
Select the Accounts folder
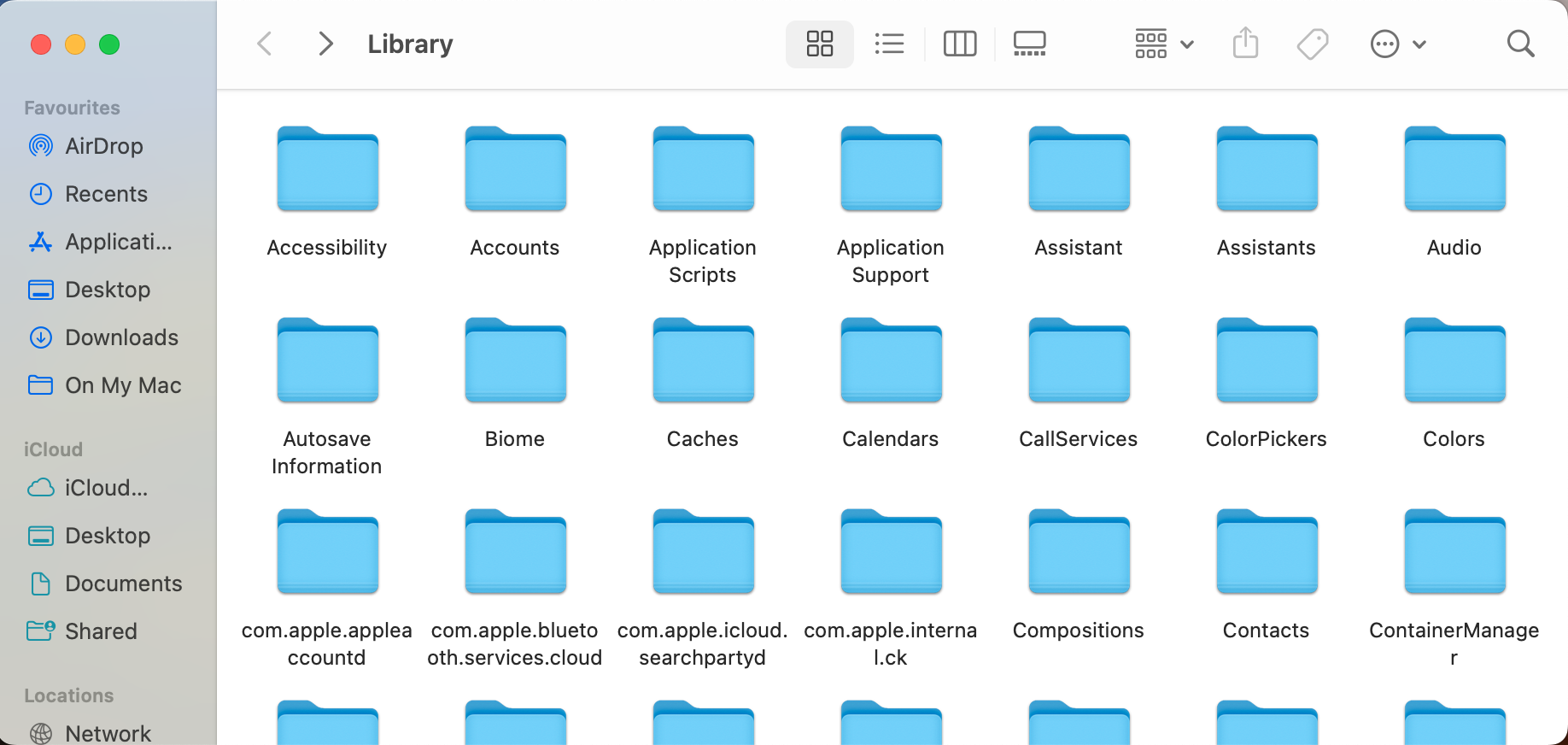(515, 169)
